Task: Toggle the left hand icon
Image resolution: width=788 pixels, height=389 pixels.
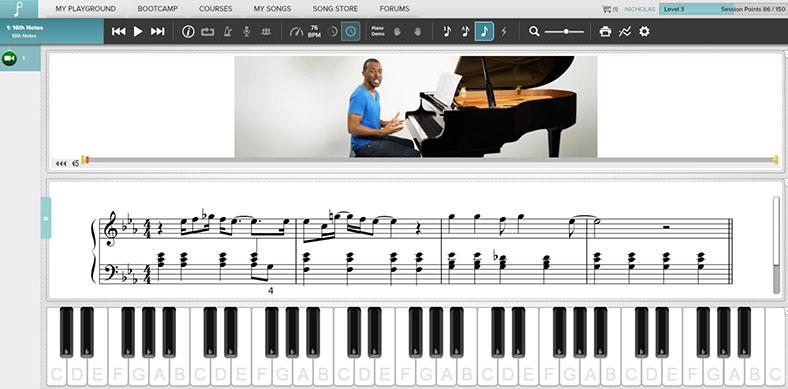Action: [x=397, y=32]
